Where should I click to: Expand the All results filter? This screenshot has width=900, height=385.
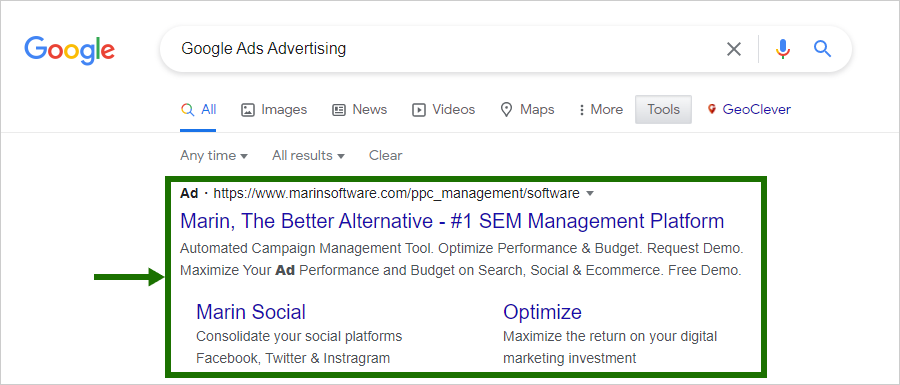point(308,155)
